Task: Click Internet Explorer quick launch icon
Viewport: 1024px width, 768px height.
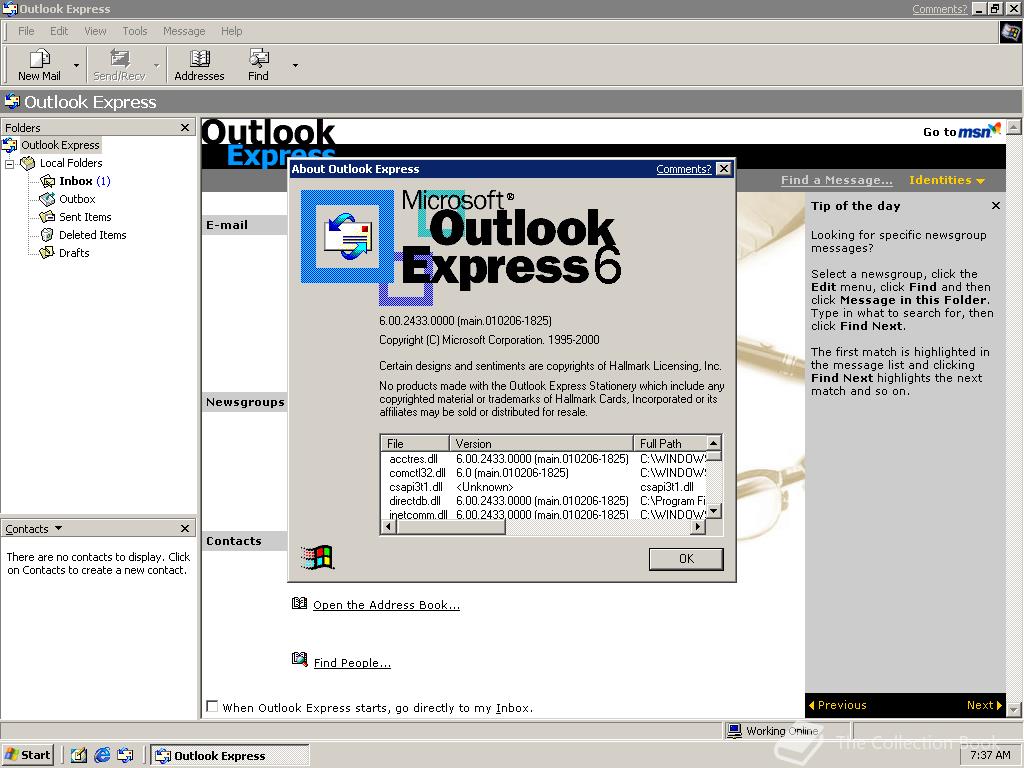Action: pyautogui.click(x=102, y=756)
